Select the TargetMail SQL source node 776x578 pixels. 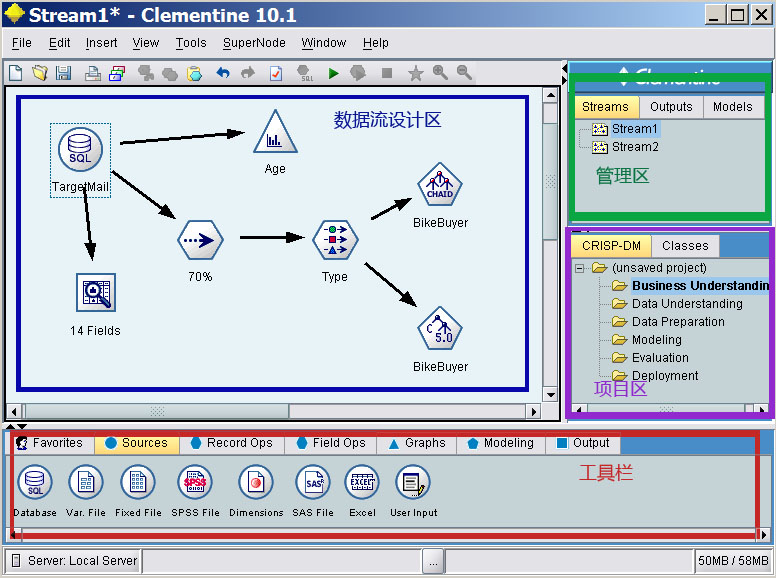pos(80,150)
